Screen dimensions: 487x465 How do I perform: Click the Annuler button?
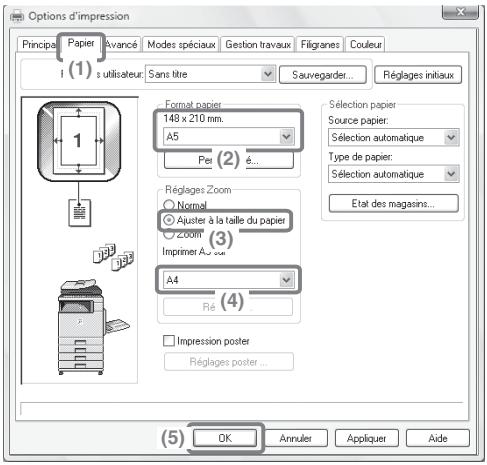tap(296, 438)
